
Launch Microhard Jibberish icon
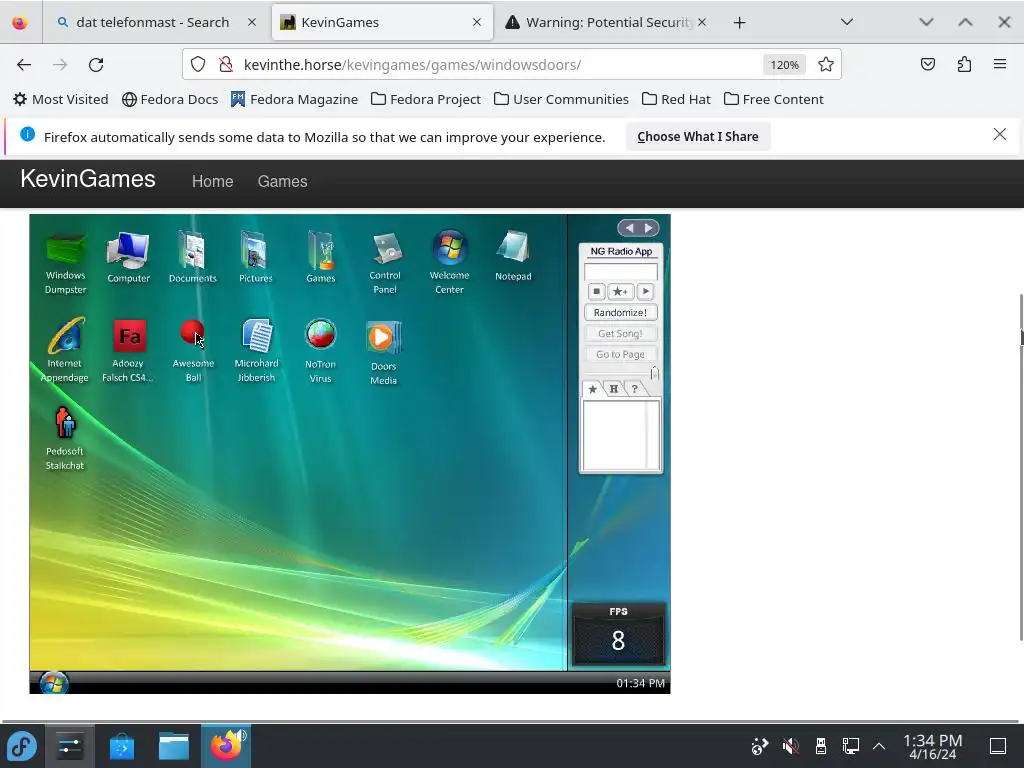257,350
